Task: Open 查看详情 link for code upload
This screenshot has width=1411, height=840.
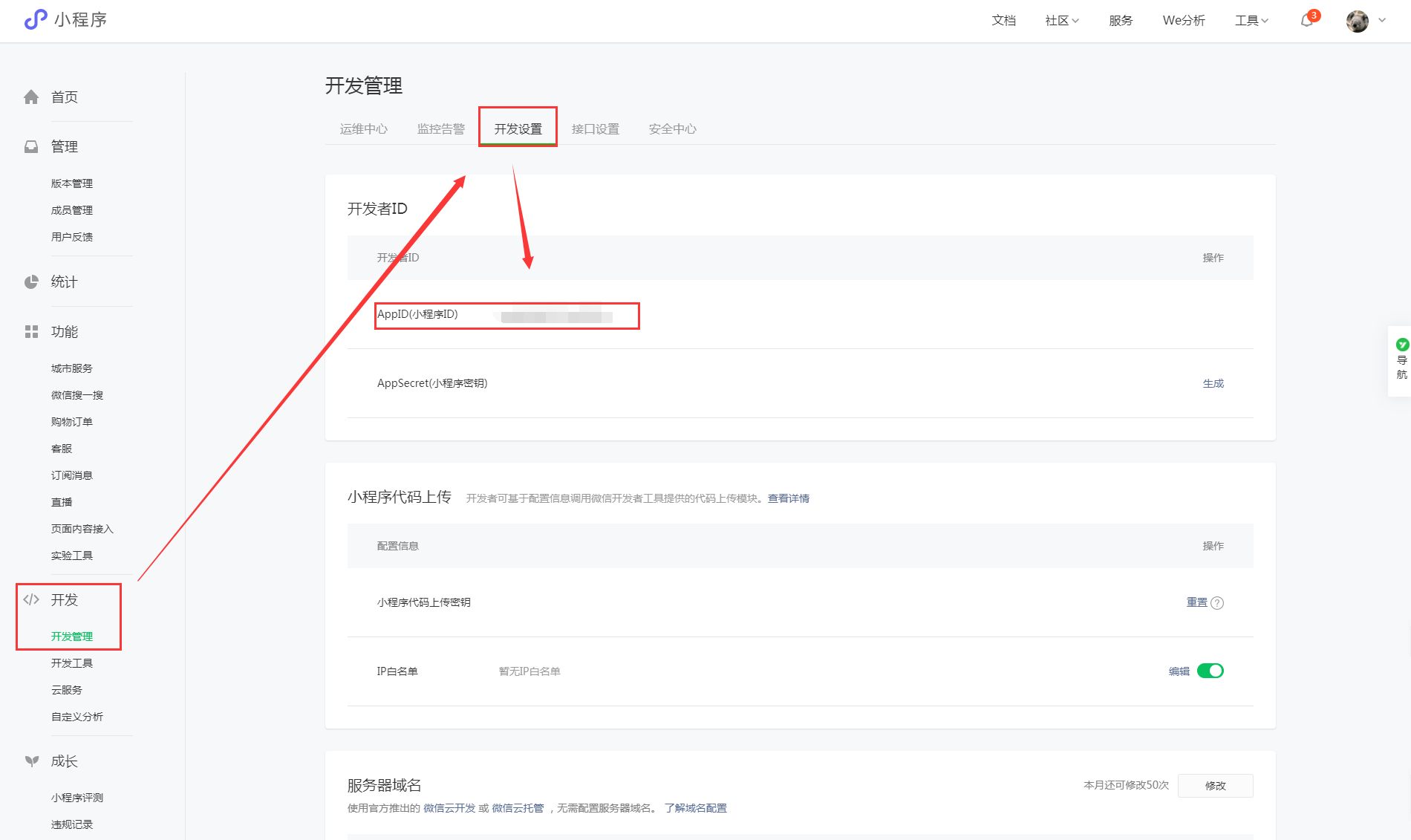Action: pos(788,498)
